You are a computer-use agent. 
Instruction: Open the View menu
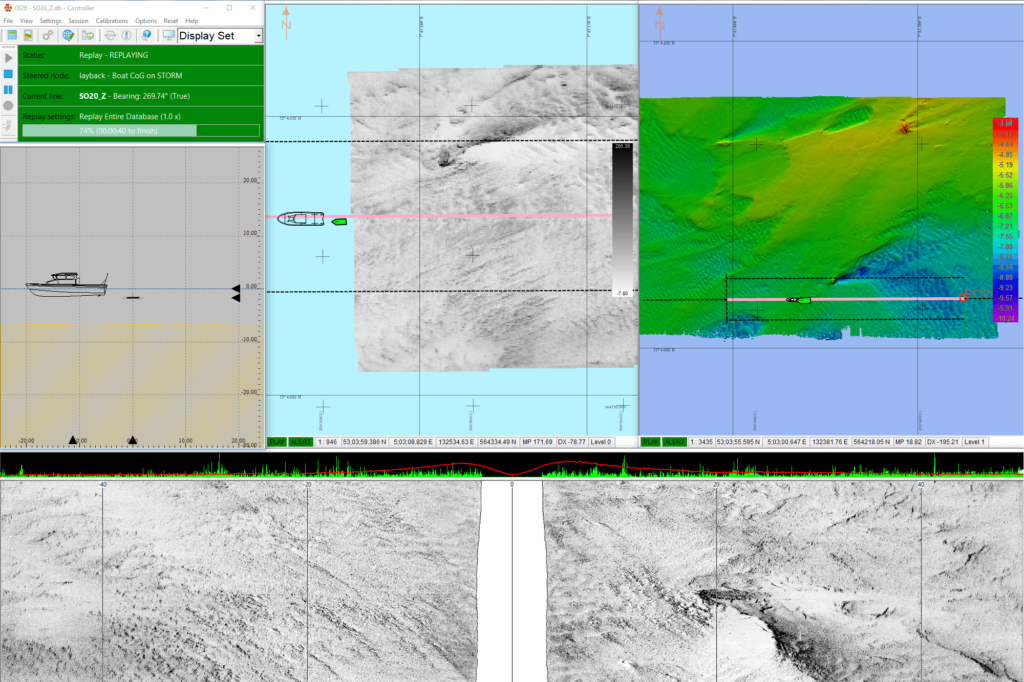[x=26, y=21]
